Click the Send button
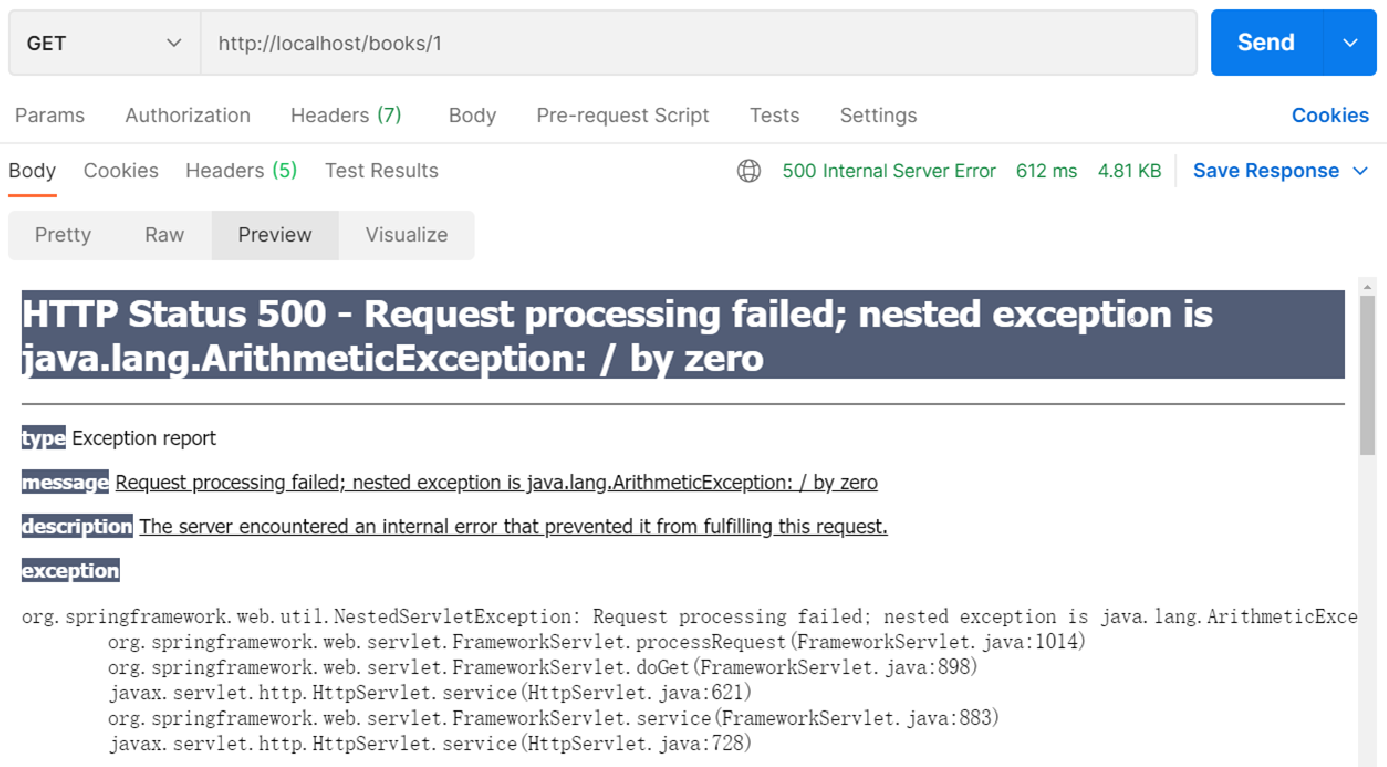 click(x=1266, y=43)
